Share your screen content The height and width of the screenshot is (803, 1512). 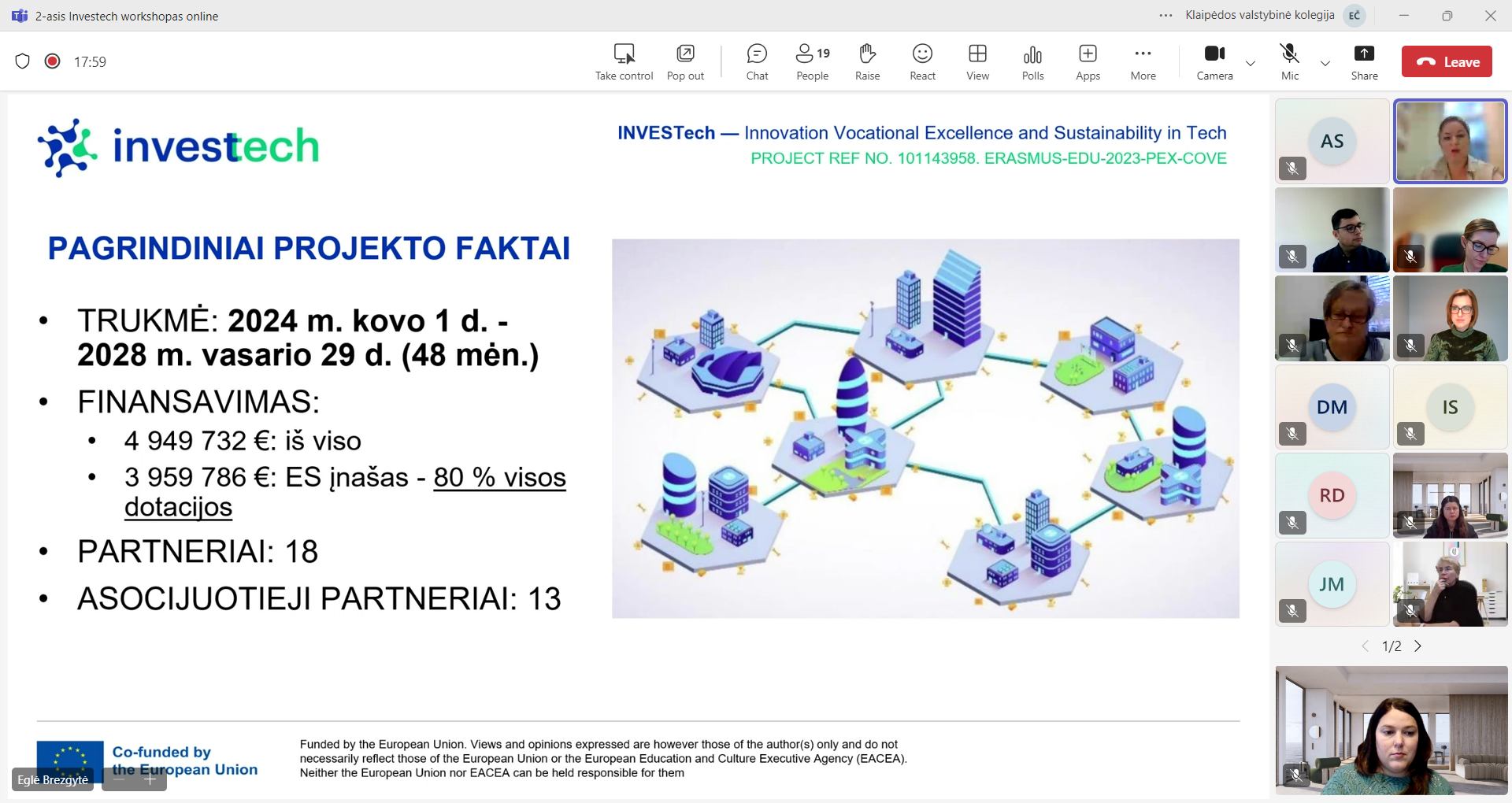click(x=1364, y=61)
